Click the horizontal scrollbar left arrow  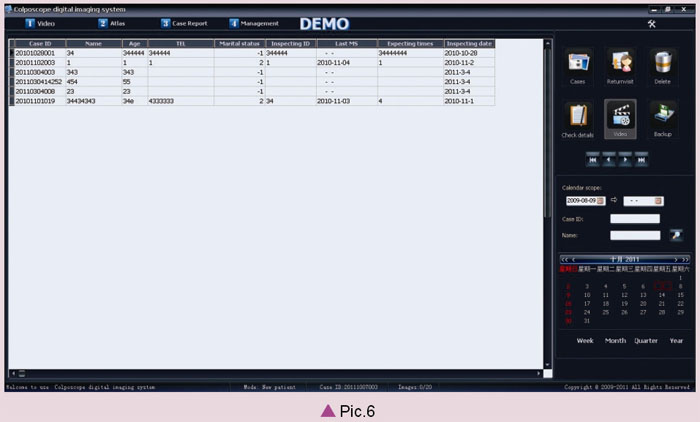13,373
